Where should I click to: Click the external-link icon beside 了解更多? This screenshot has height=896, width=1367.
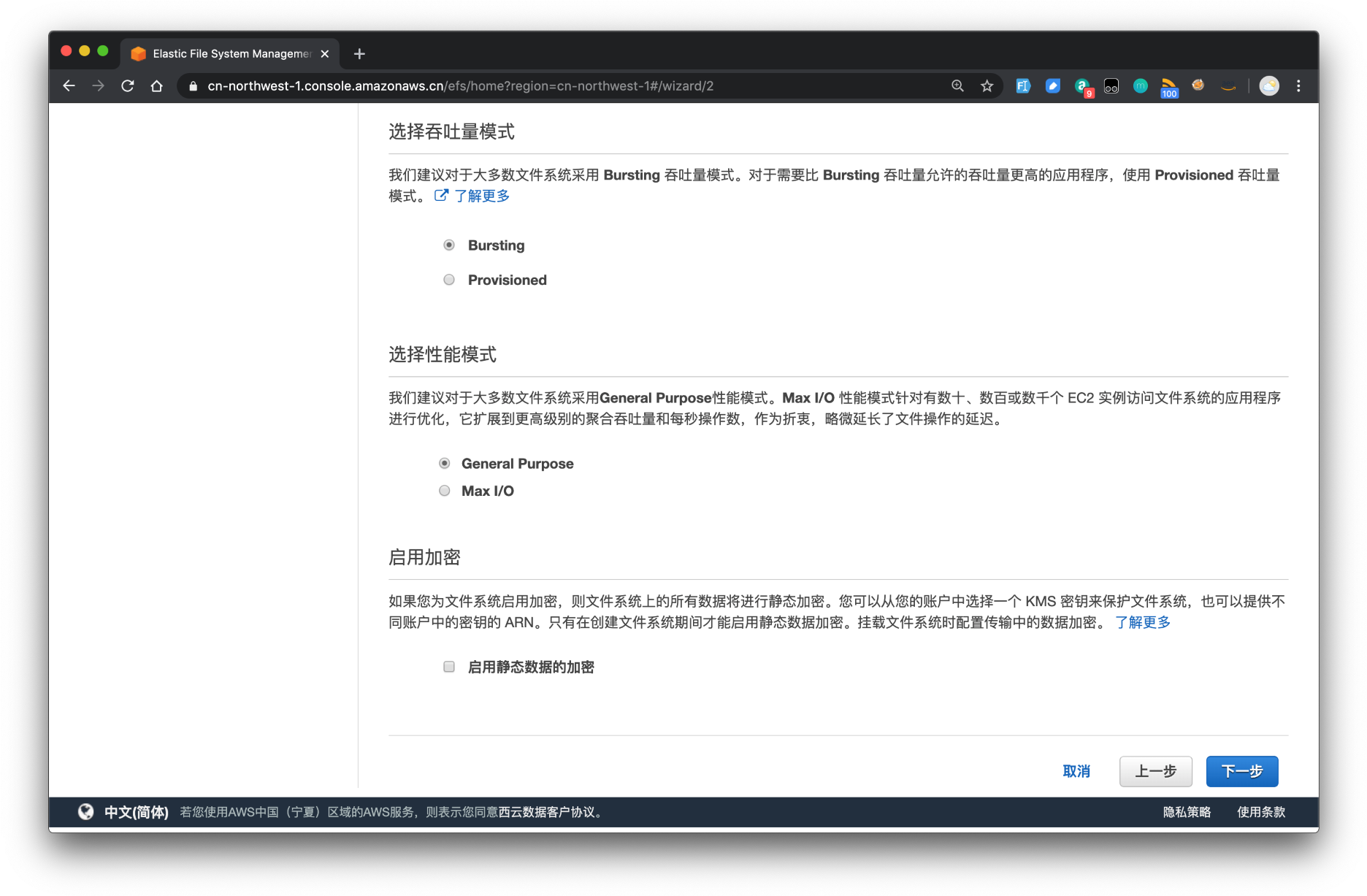tap(441, 195)
